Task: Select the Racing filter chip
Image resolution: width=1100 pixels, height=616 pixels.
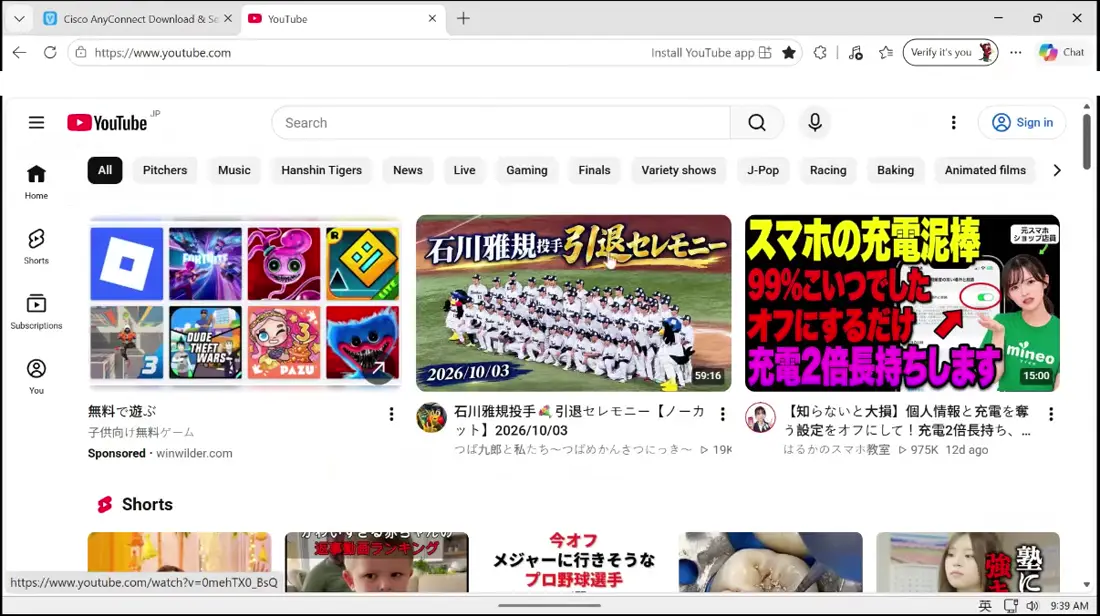Action: click(x=828, y=170)
